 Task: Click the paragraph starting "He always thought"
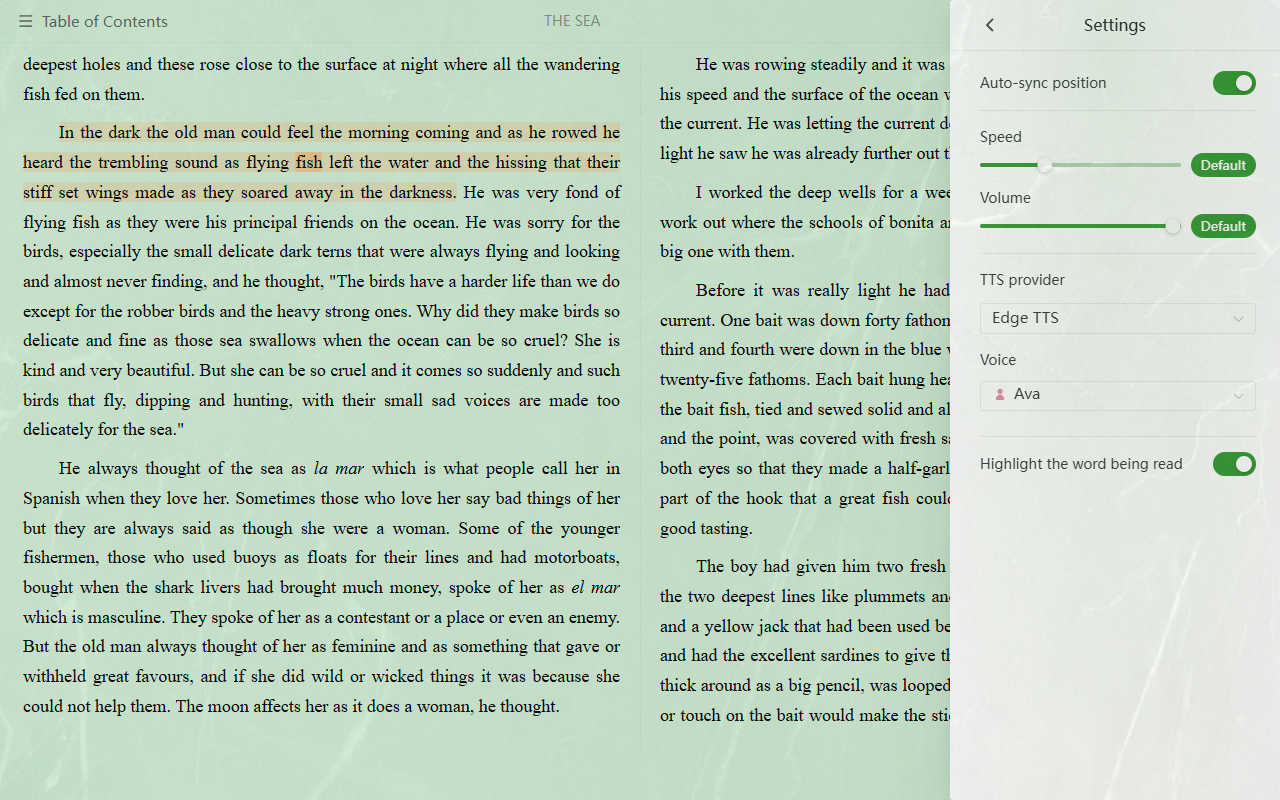(321, 587)
